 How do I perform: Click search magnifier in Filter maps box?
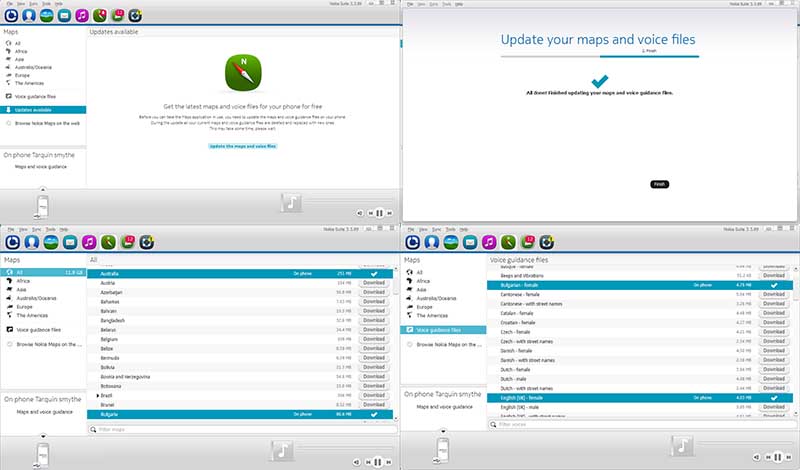[x=93, y=430]
